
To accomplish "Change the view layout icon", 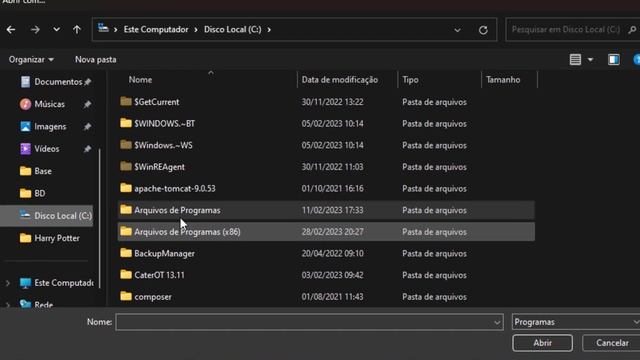I will [x=575, y=60].
